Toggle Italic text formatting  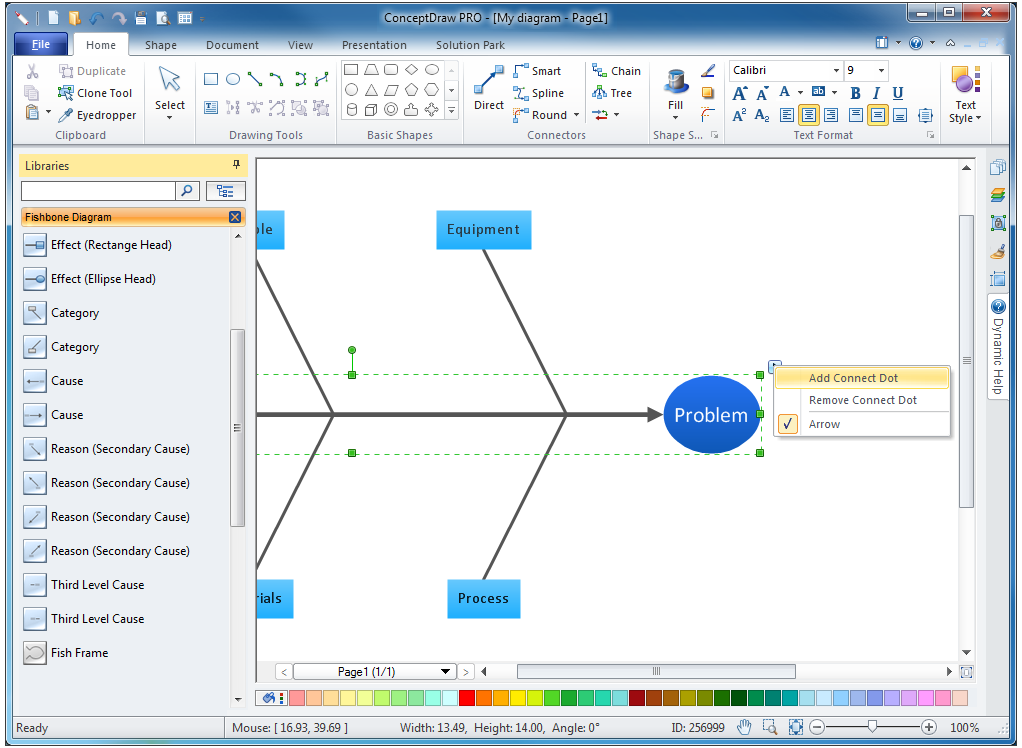click(x=876, y=93)
